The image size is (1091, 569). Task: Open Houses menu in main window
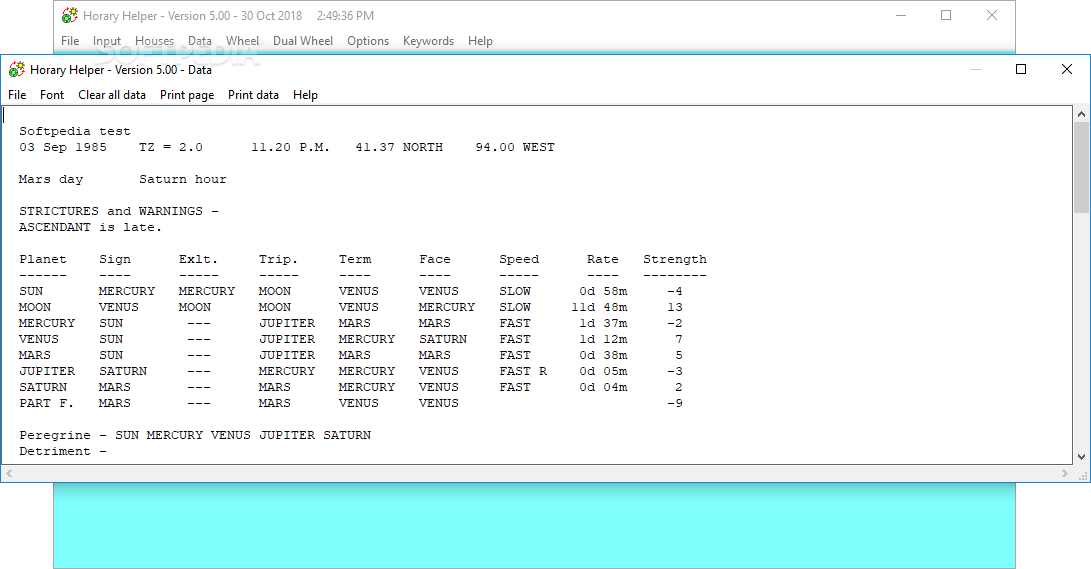[154, 41]
